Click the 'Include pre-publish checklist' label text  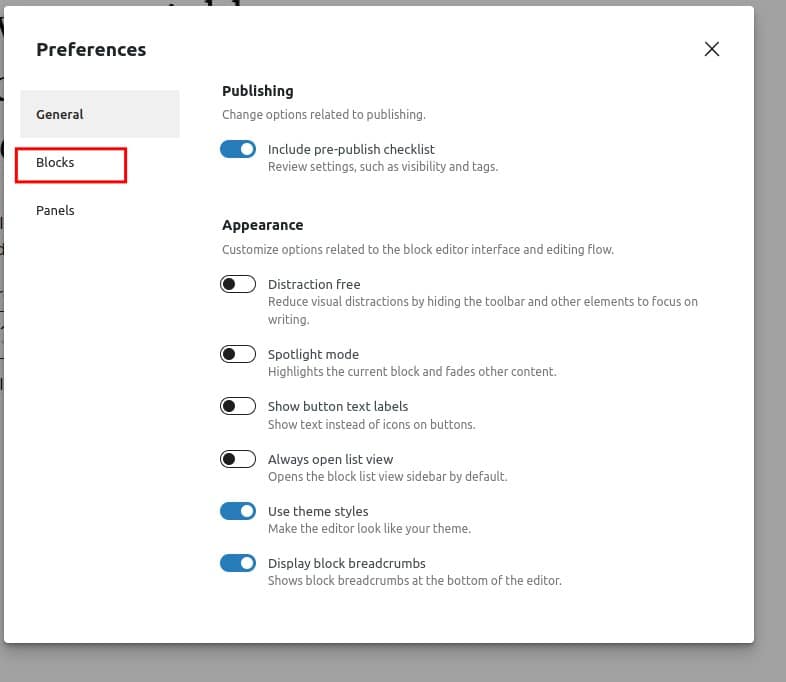(351, 149)
